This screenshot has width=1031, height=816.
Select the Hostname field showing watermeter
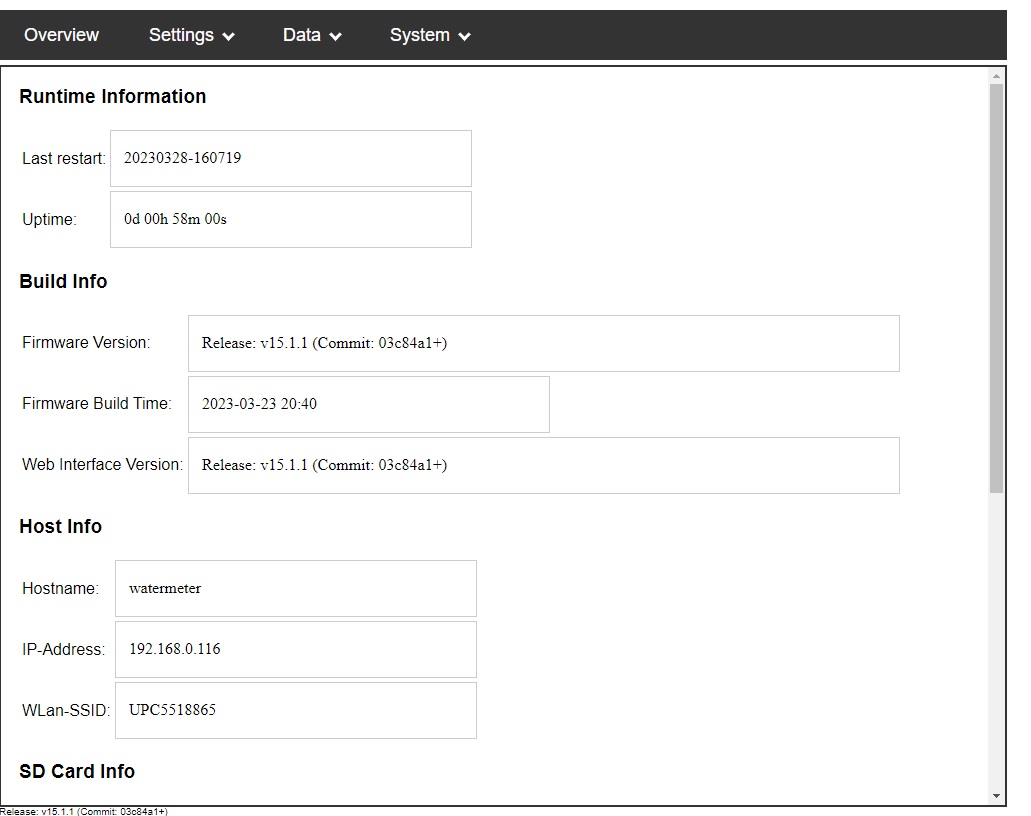(x=296, y=588)
